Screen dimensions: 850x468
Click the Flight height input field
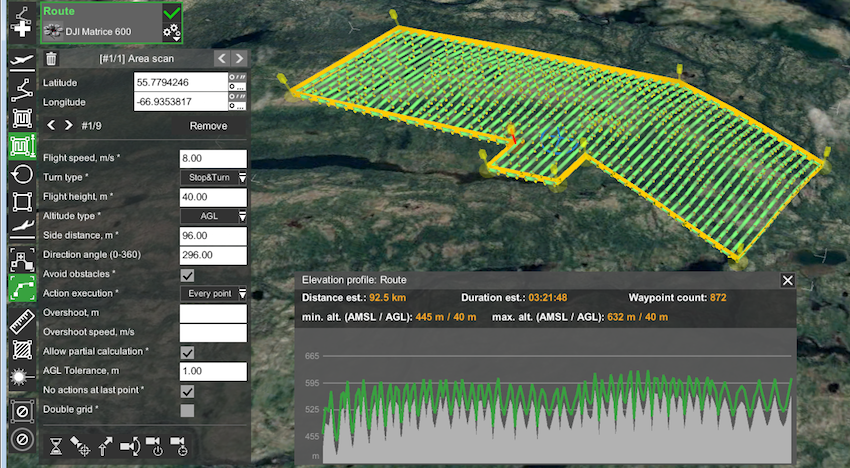click(x=212, y=197)
